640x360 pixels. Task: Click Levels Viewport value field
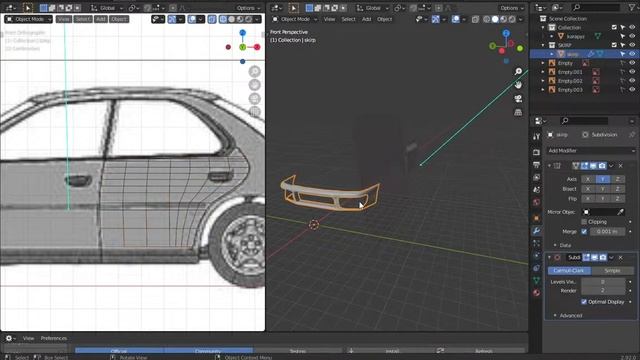pyautogui.click(x=603, y=282)
